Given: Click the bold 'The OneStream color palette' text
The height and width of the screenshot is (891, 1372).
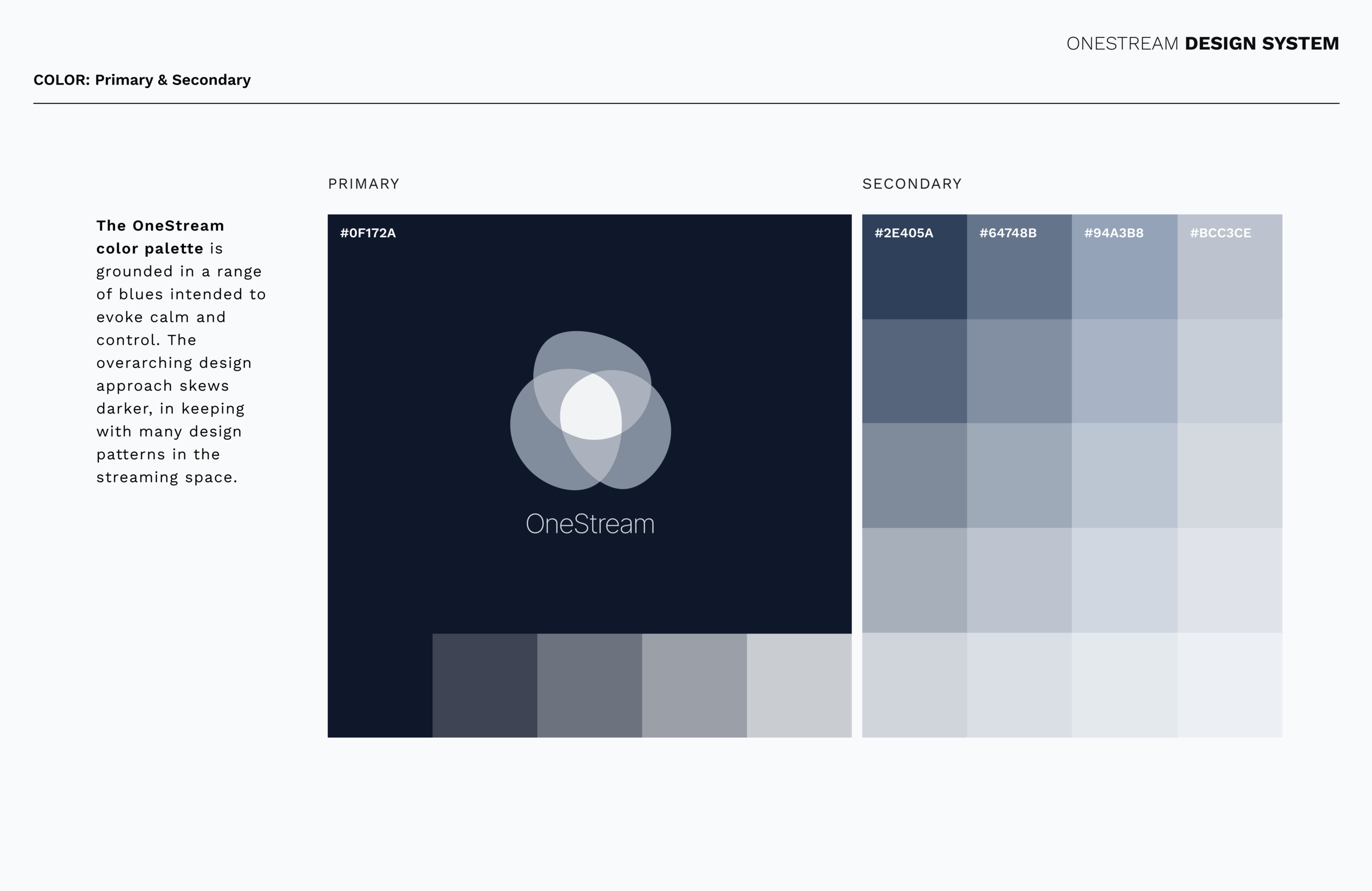Looking at the screenshot, I should [160, 237].
